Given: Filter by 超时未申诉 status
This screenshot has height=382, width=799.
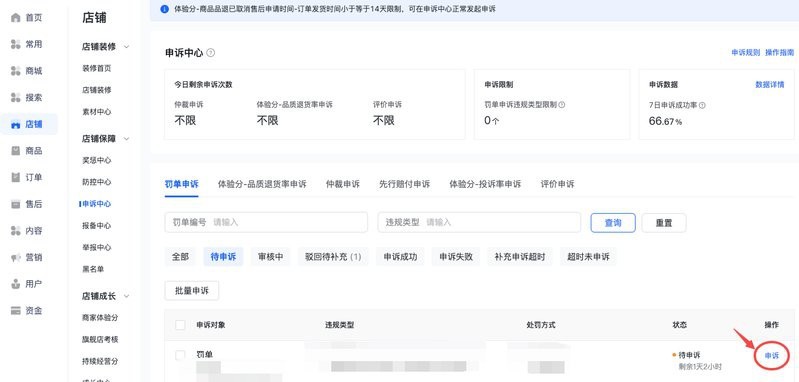Looking at the screenshot, I should coord(588,257).
